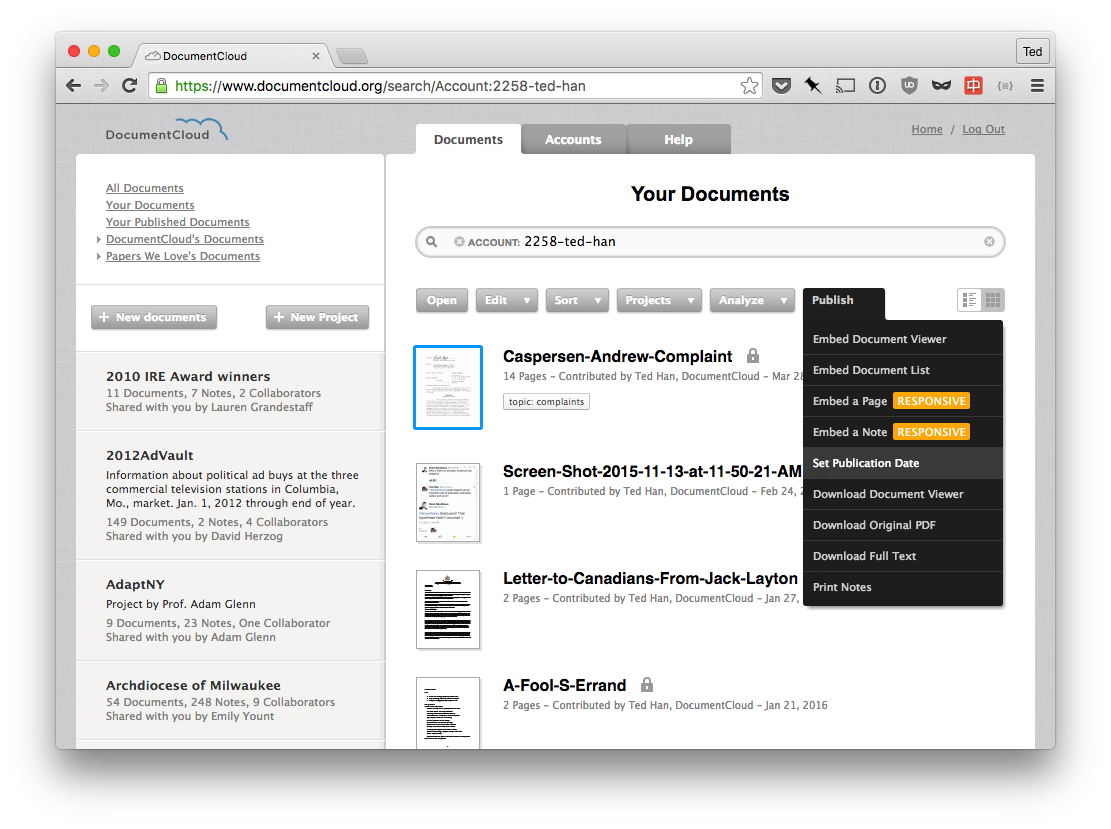Choose Download Original PDF
The height and width of the screenshot is (829, 1111).
(x=903, y=525)
